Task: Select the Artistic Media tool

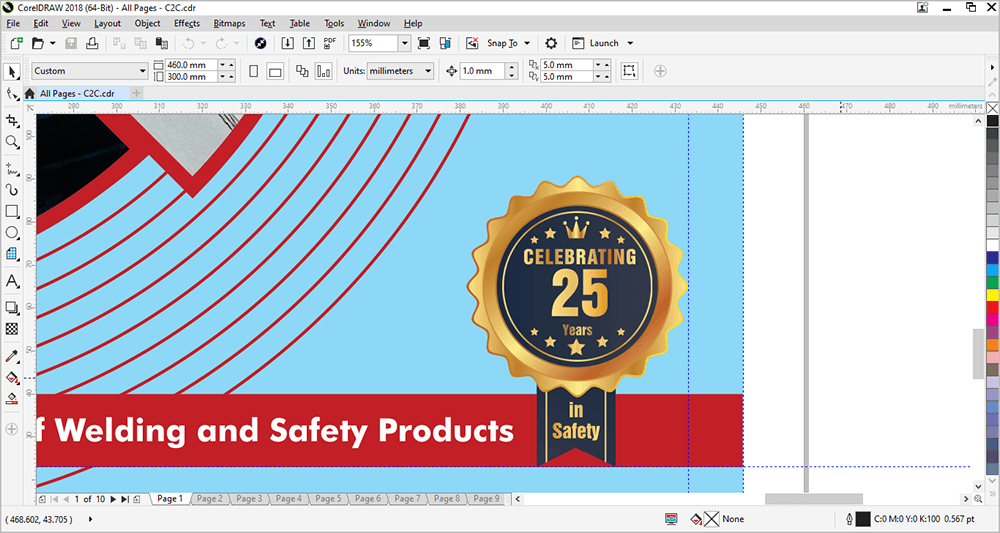Action: 11,190
